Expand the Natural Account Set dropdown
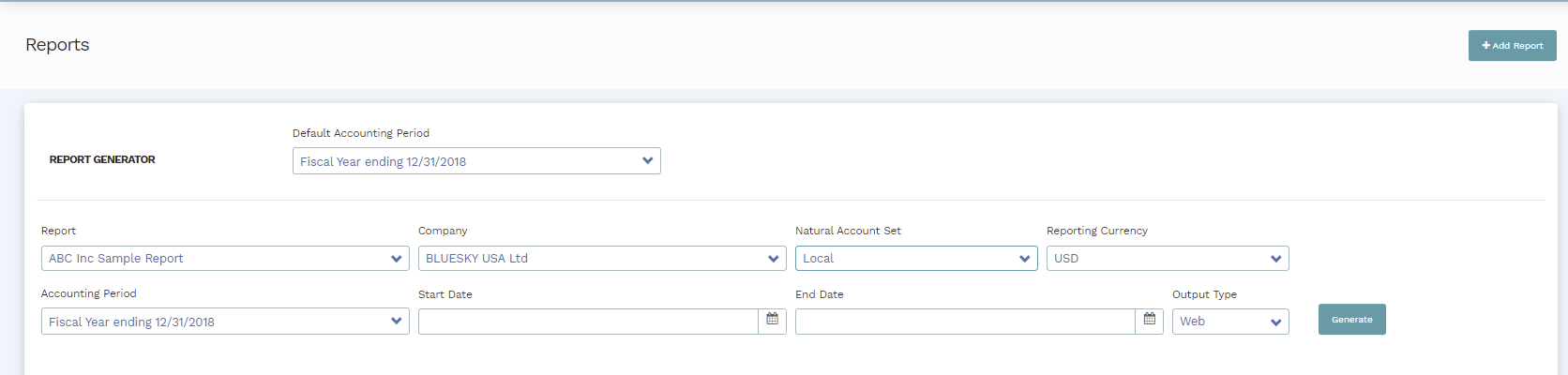This screenshot has width=1568, height=375. tap(916, 259)
